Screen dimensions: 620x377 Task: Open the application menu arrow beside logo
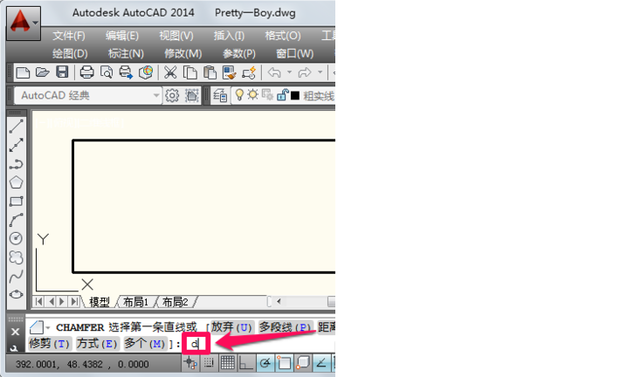coord(36,23)
